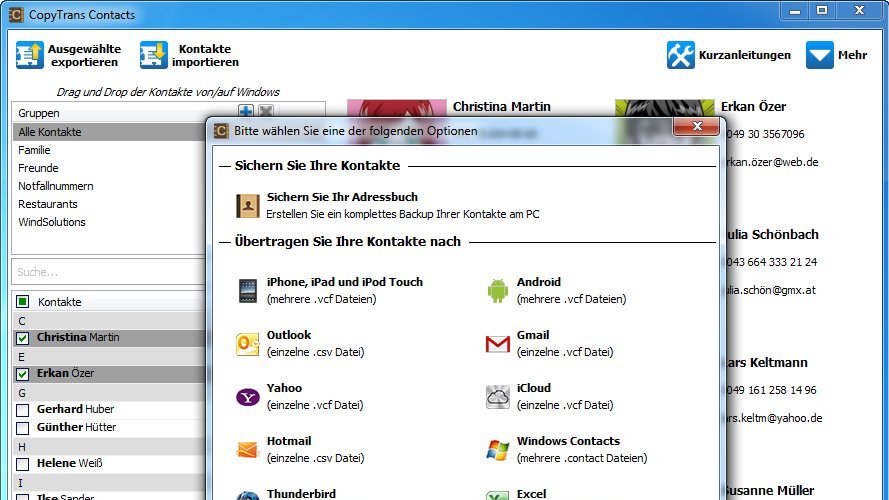Choose the Yahoo icon
Screen dimensions: 889x500
point(248,397)
